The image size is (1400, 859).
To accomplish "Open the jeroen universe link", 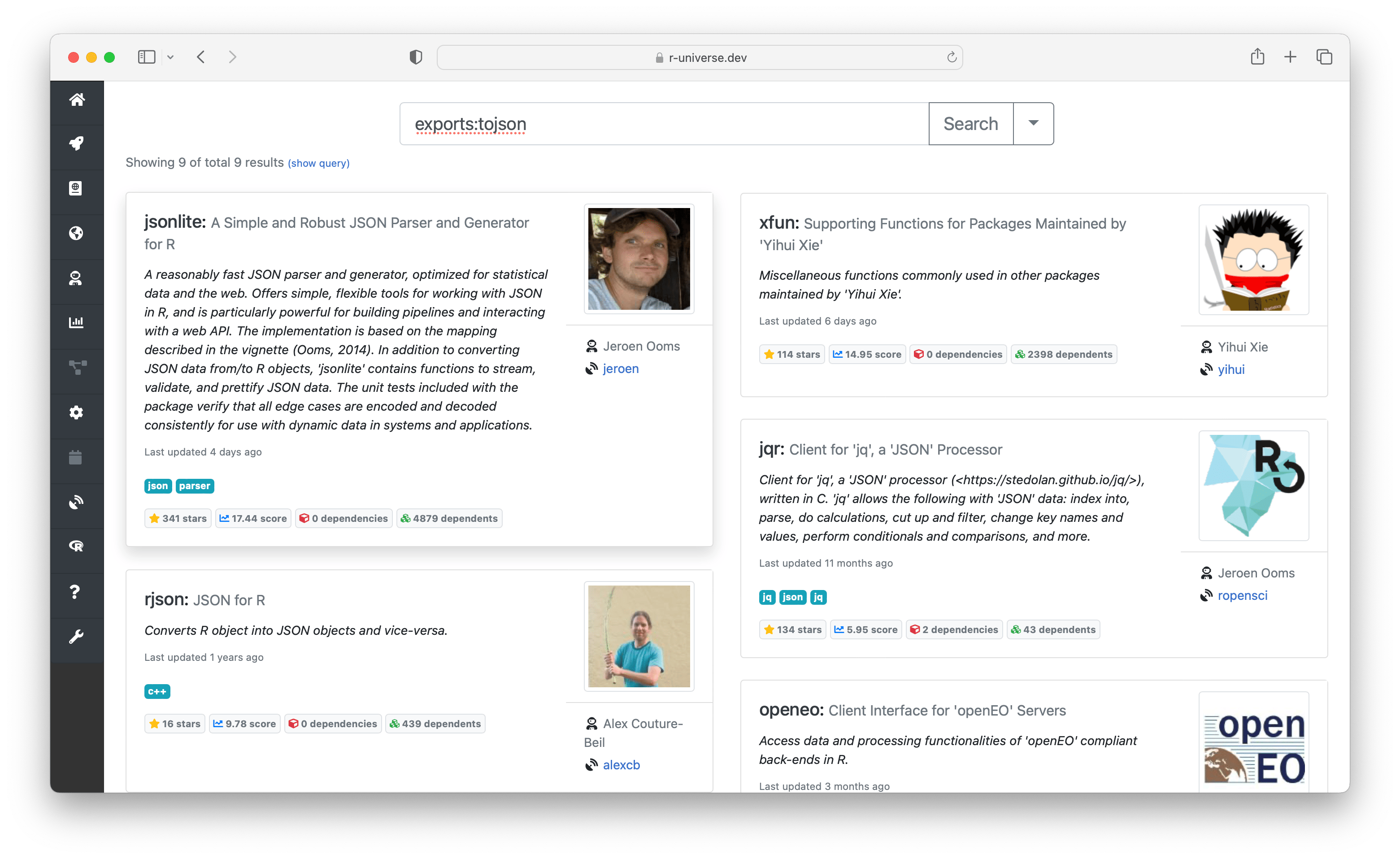I will pyautogui.click(x=621, y=369).
